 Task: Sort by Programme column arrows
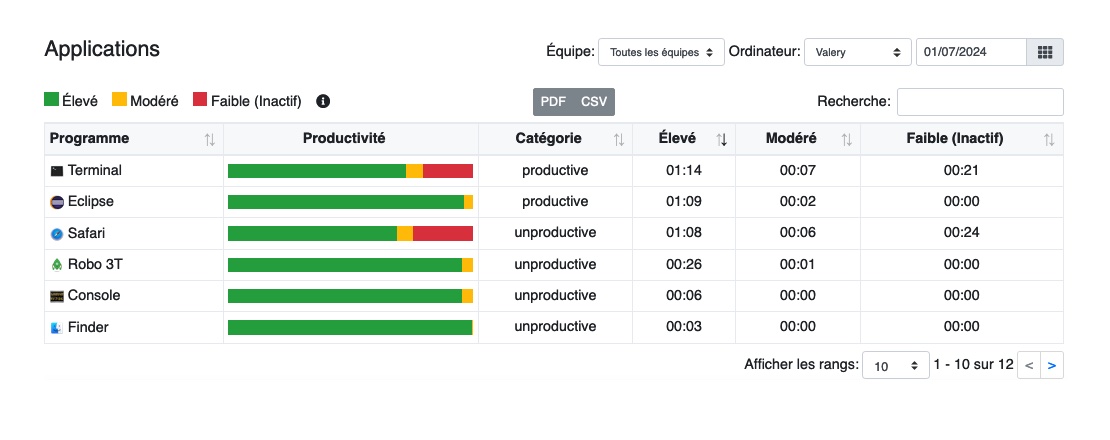pos(210,139)
